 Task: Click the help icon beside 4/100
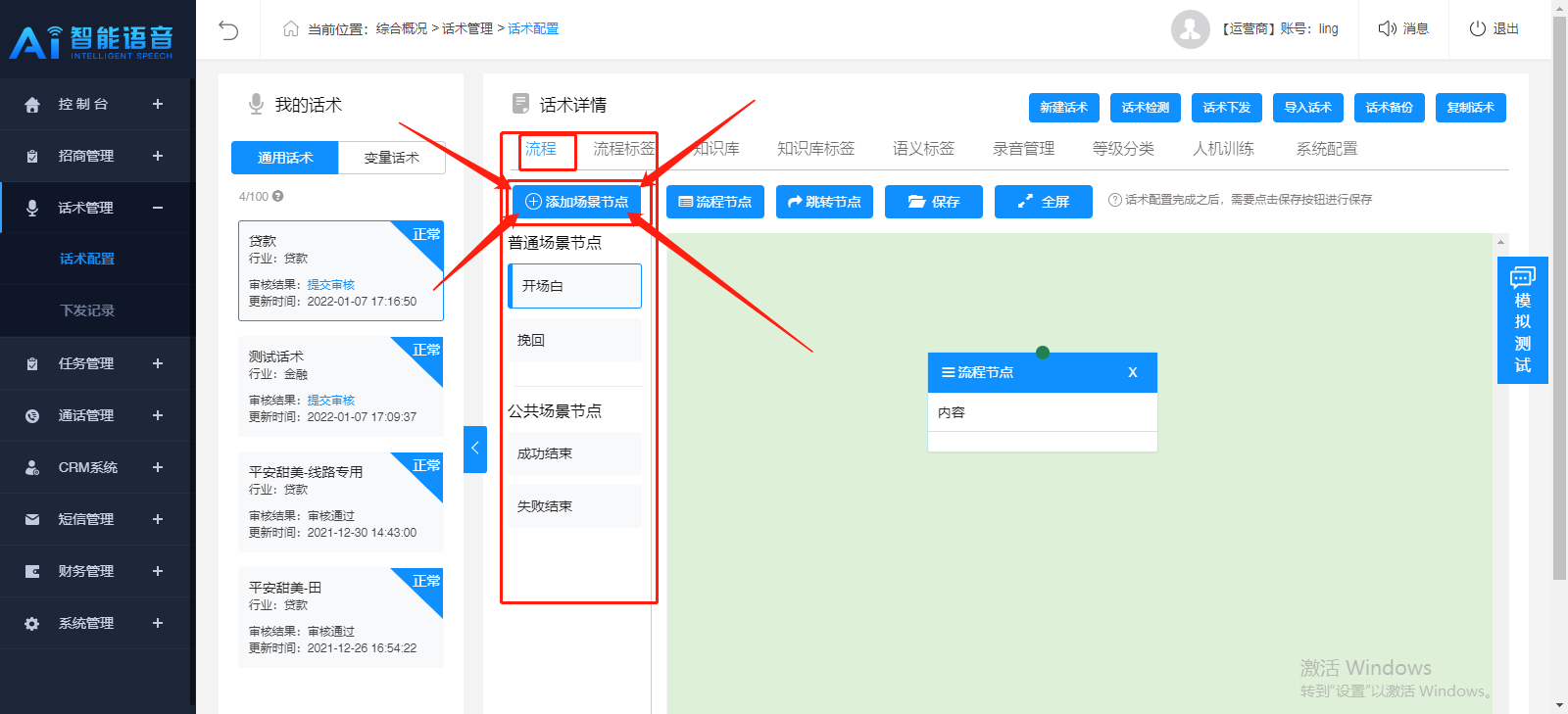pos(277,196)
